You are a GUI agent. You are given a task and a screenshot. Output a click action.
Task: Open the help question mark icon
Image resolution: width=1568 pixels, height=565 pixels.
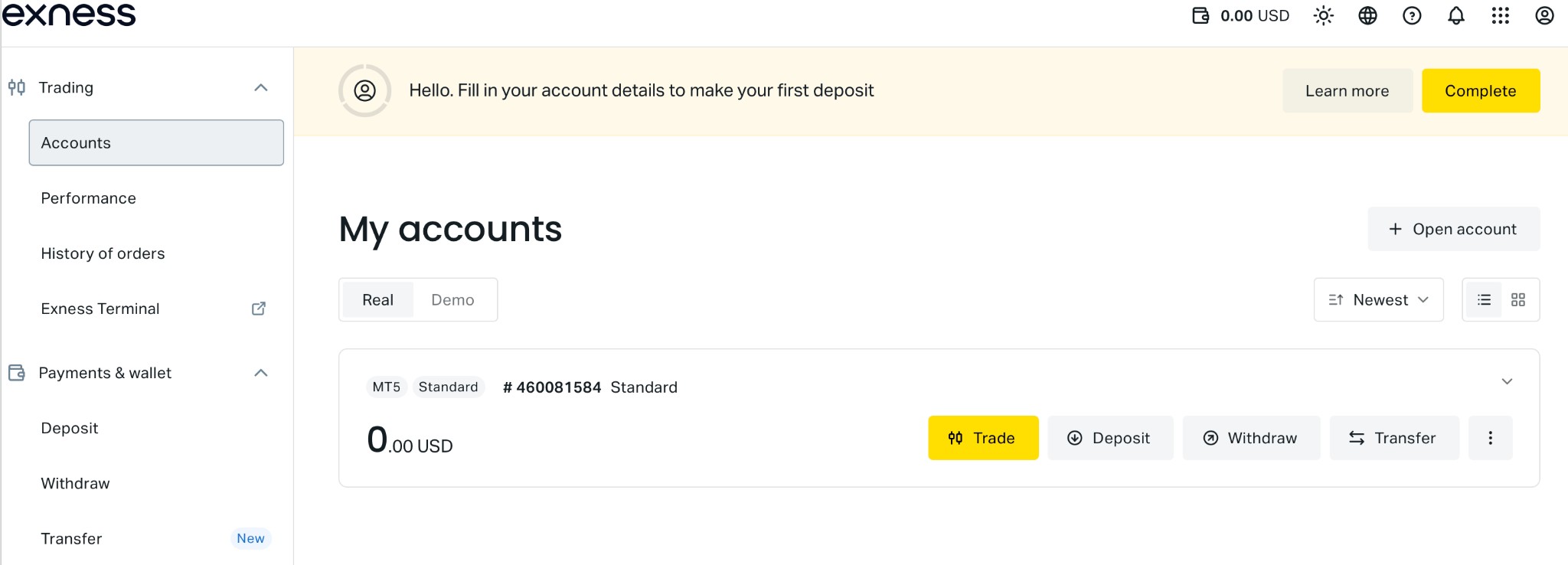pos(1412,15)
